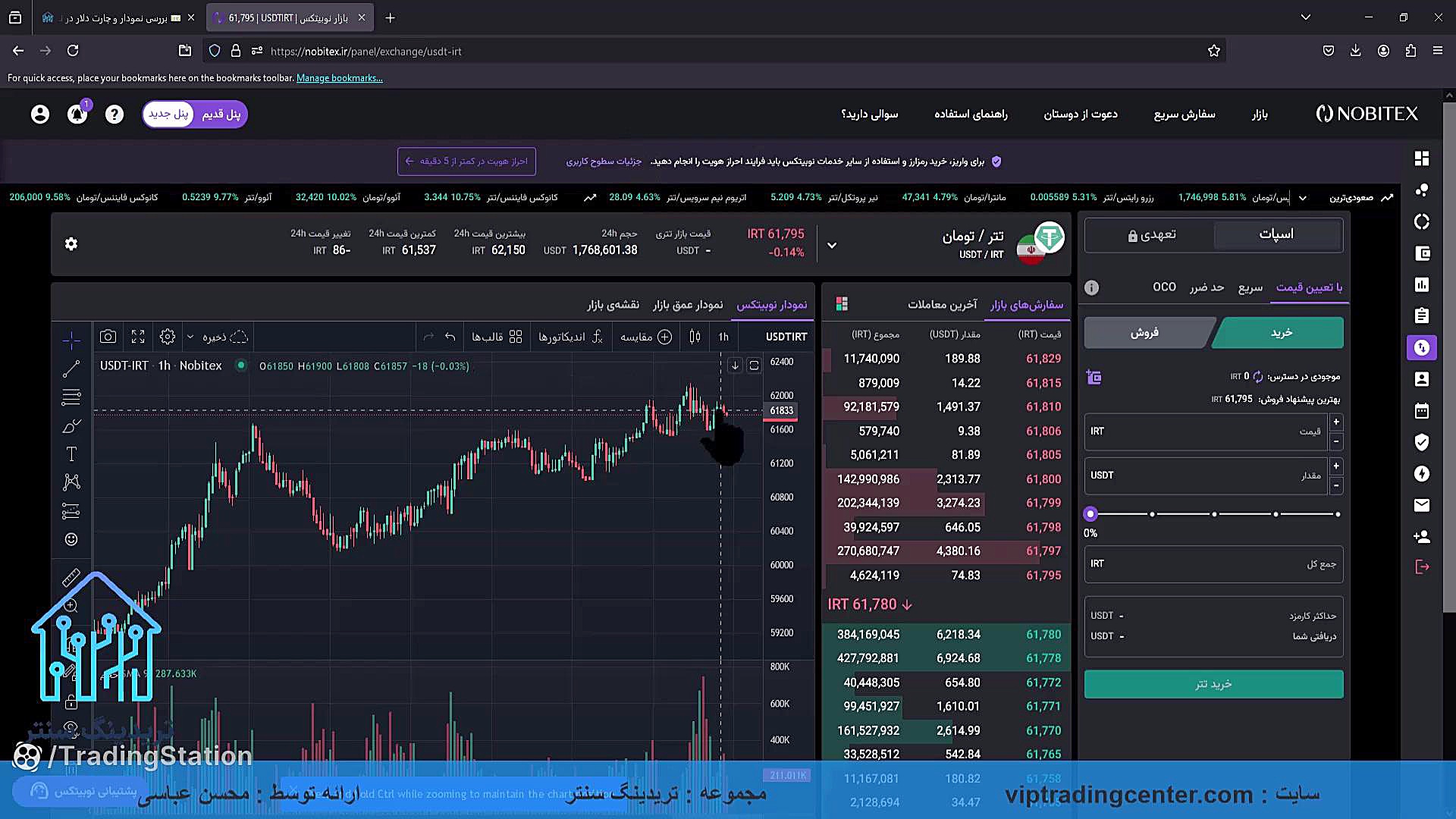Open the Templates layouts menu

(497, 337)
